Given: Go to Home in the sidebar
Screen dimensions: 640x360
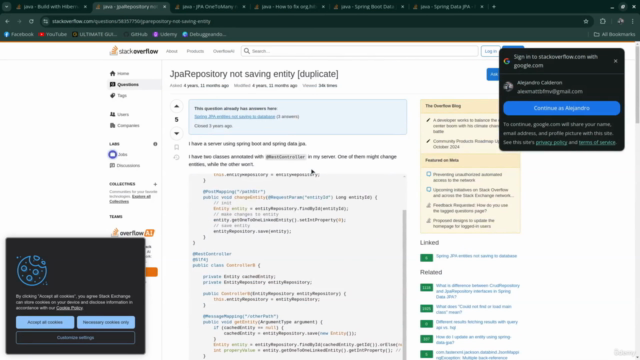Looking at the screenshot, I should click(123, 73).
